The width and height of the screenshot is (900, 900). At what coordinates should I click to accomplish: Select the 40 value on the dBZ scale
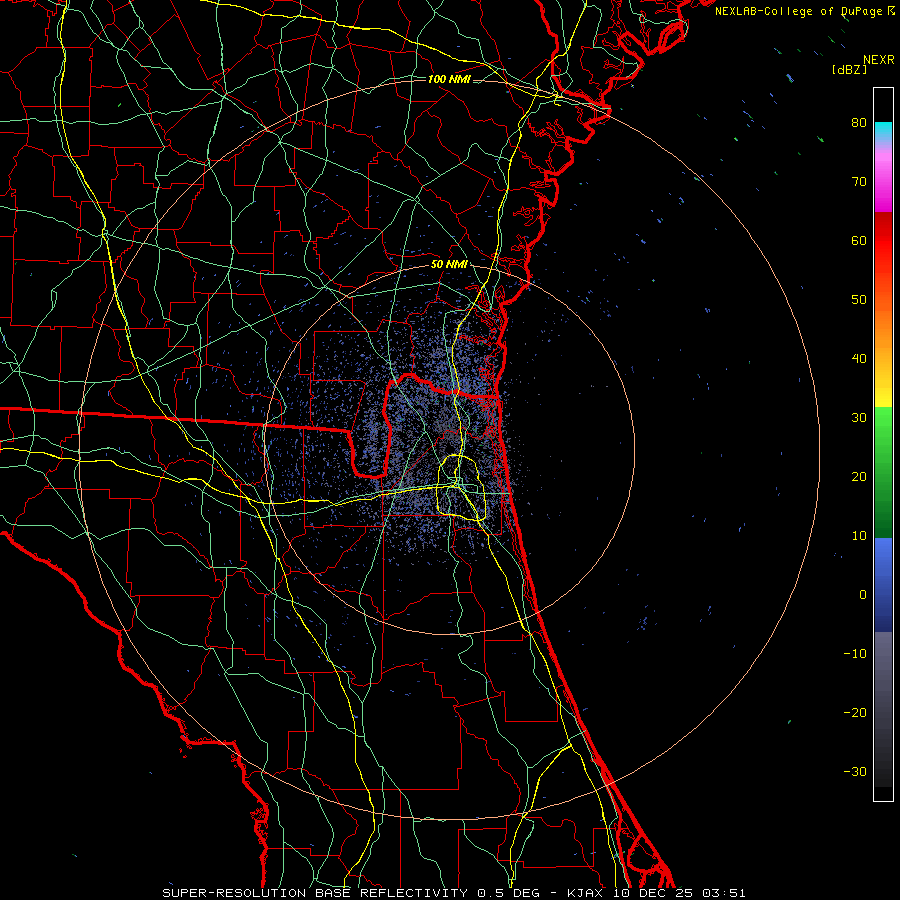(859, 359)
